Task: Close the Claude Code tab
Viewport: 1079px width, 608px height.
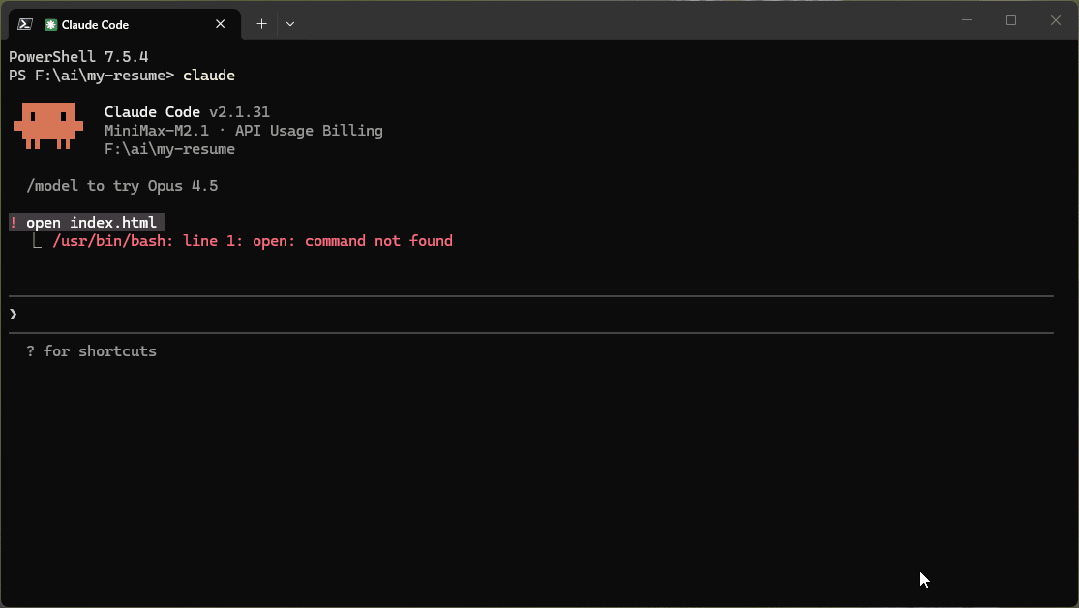Action: (x=220, y=24)
